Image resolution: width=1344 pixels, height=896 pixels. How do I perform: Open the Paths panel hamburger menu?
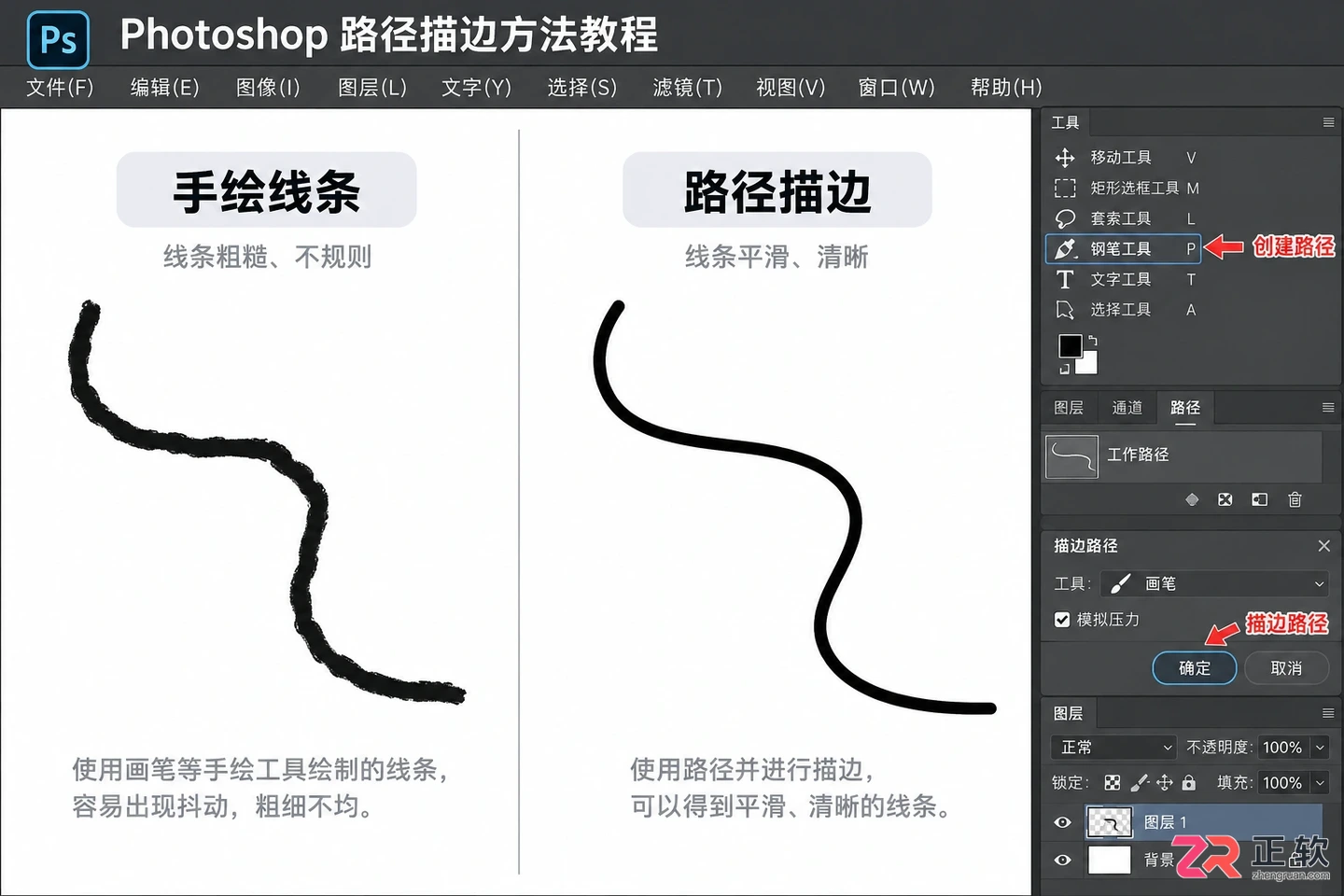coord(1328,408)
